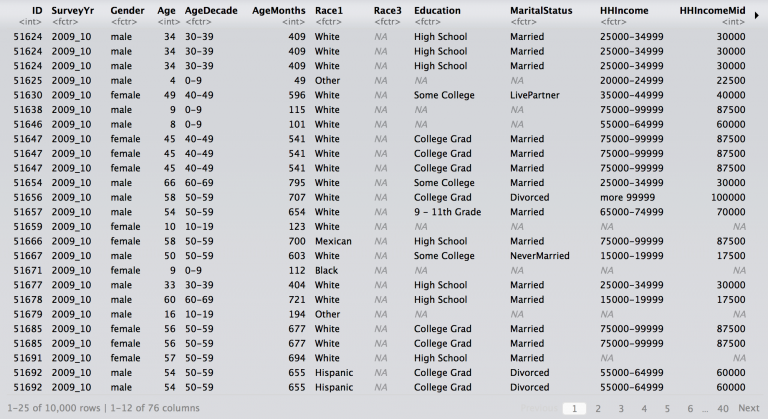Jump to page 3 in pagination
This screenshot has height=419, width=768.
(x=620, y=408)
